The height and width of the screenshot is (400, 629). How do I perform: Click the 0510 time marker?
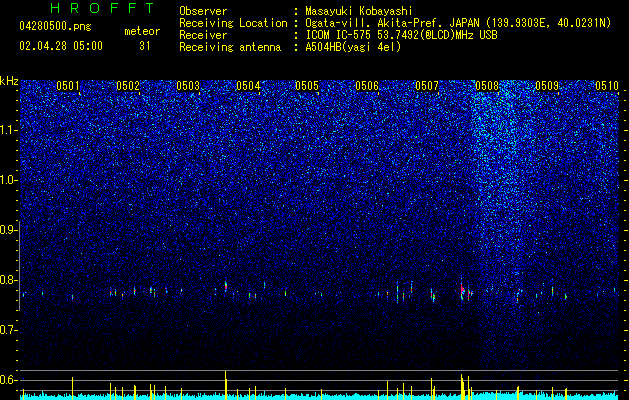click(607, 85)
